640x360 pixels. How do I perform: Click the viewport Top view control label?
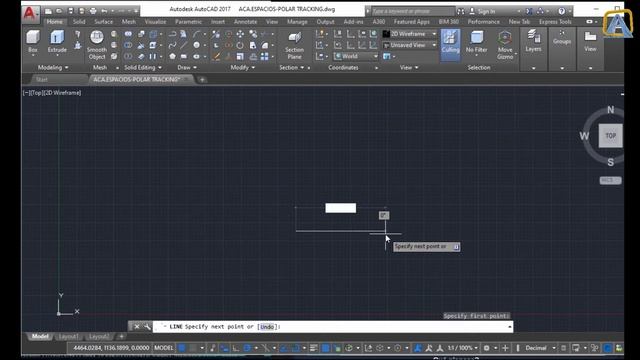click(x=37, y=93)
